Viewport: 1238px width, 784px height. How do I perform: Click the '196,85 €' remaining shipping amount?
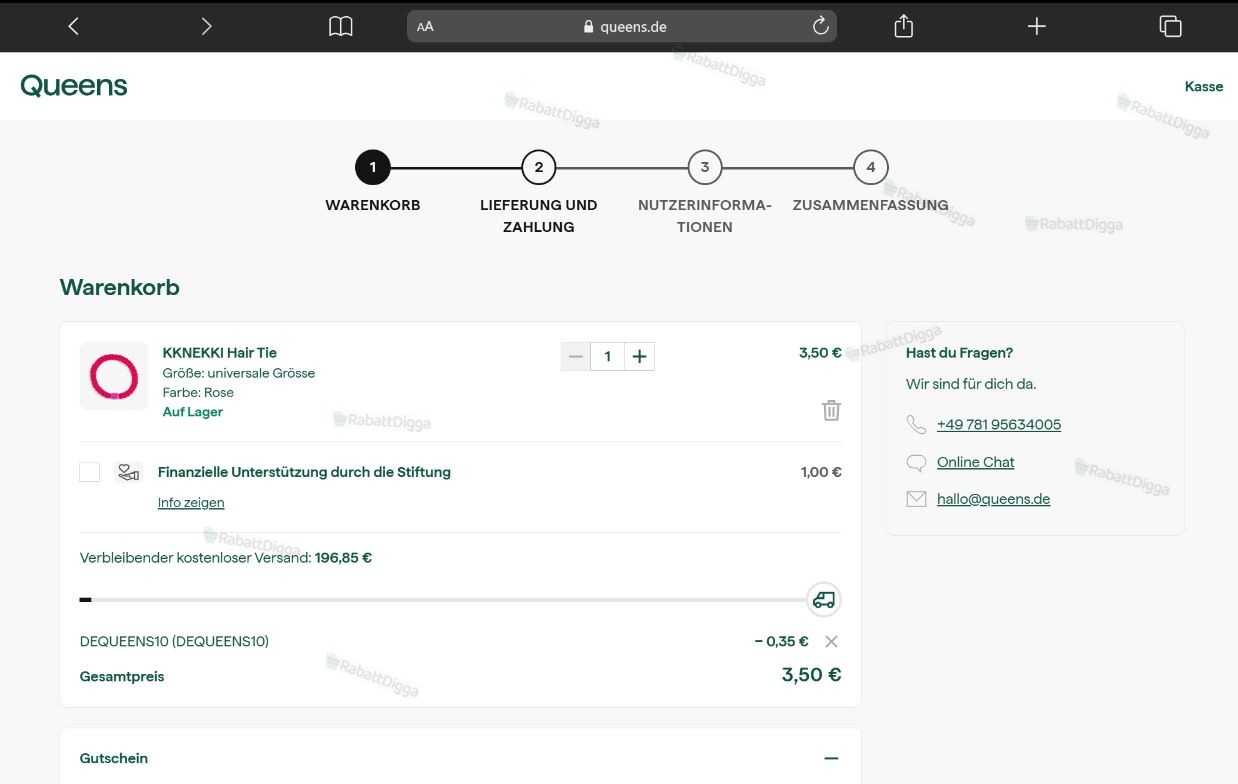click(x=343, y=558)
